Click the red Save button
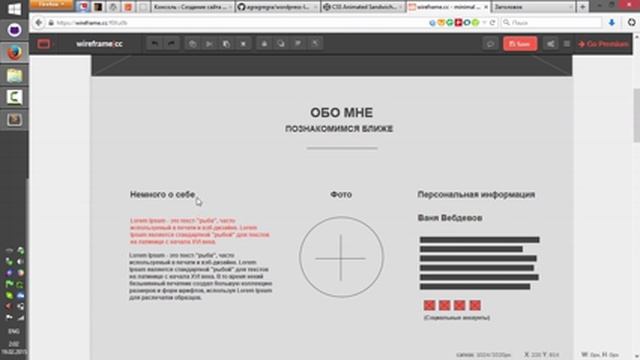The height and width of the screenshot is (360, 640). coord(520,44)
